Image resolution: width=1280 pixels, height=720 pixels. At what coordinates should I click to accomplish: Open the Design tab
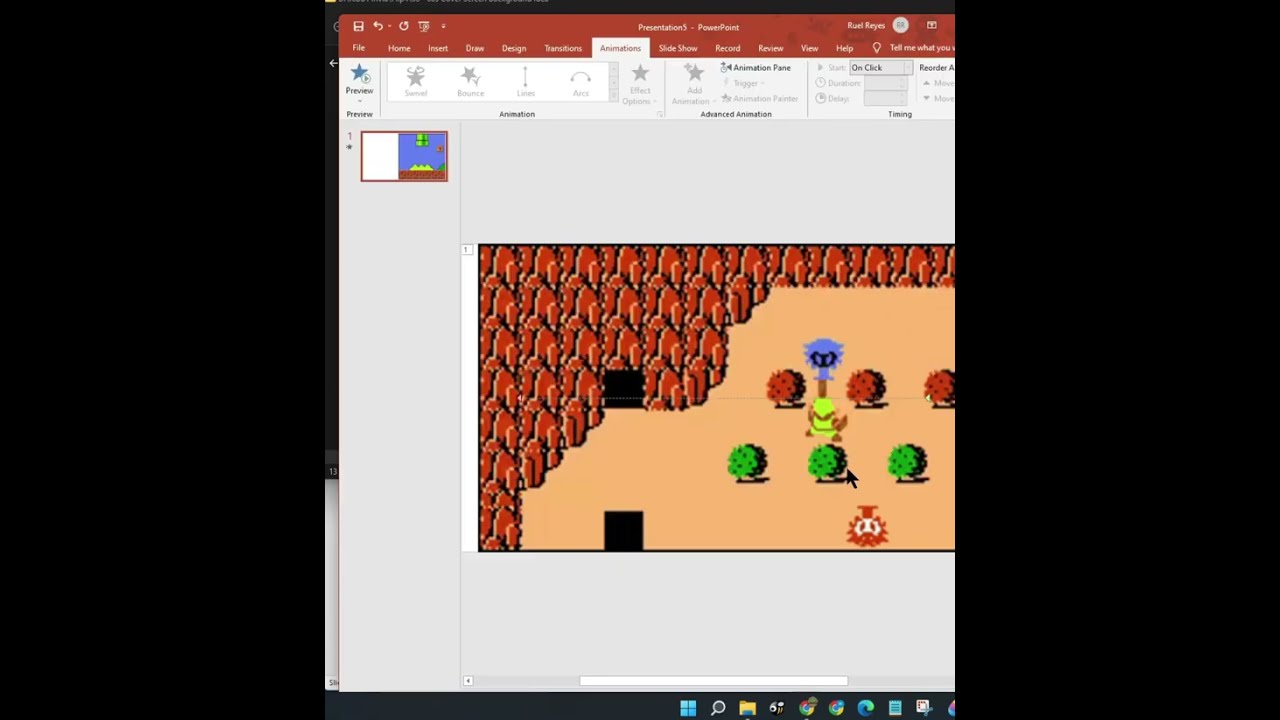[x=514, y=48]
